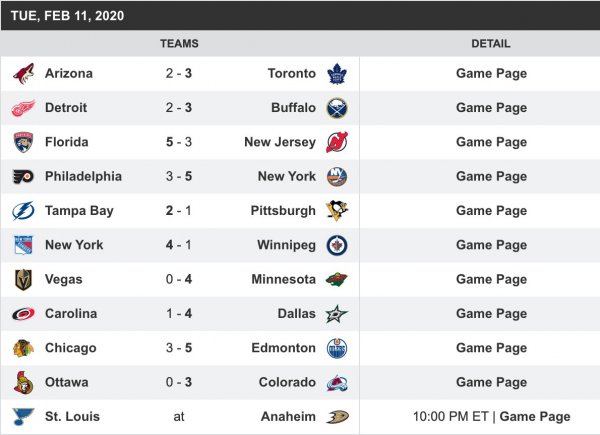Open Game Page for Arizona vs Toronto
The image size is (600, 435).
(491, 73)
